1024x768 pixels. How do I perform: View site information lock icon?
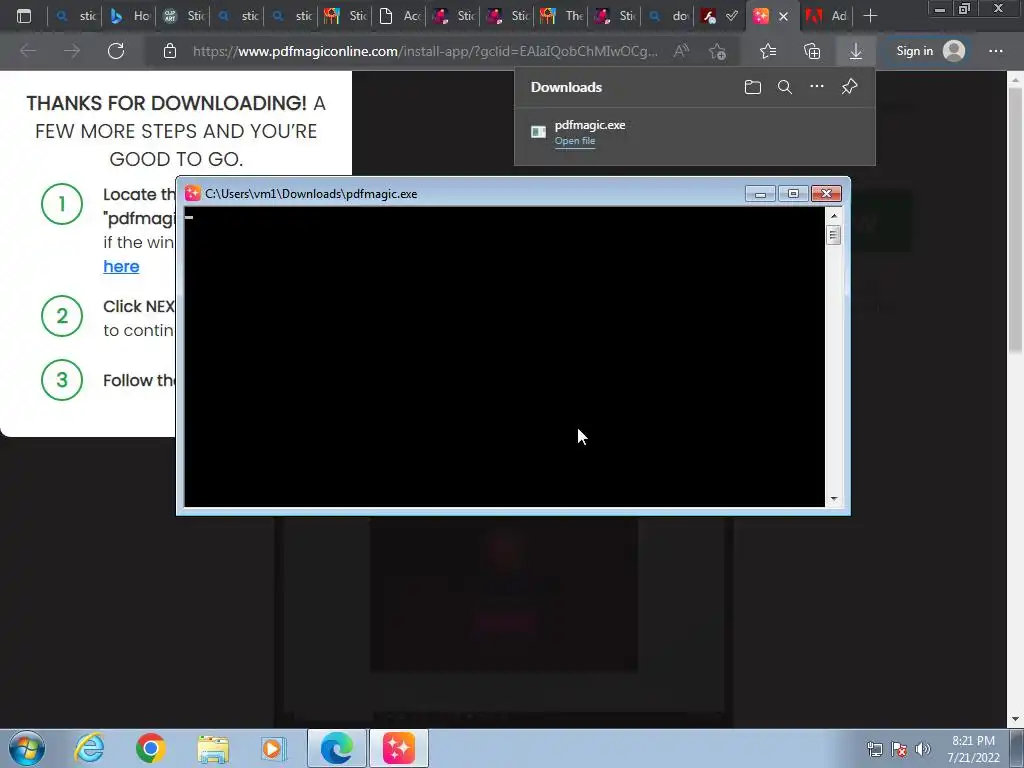[x=170, y=51]
